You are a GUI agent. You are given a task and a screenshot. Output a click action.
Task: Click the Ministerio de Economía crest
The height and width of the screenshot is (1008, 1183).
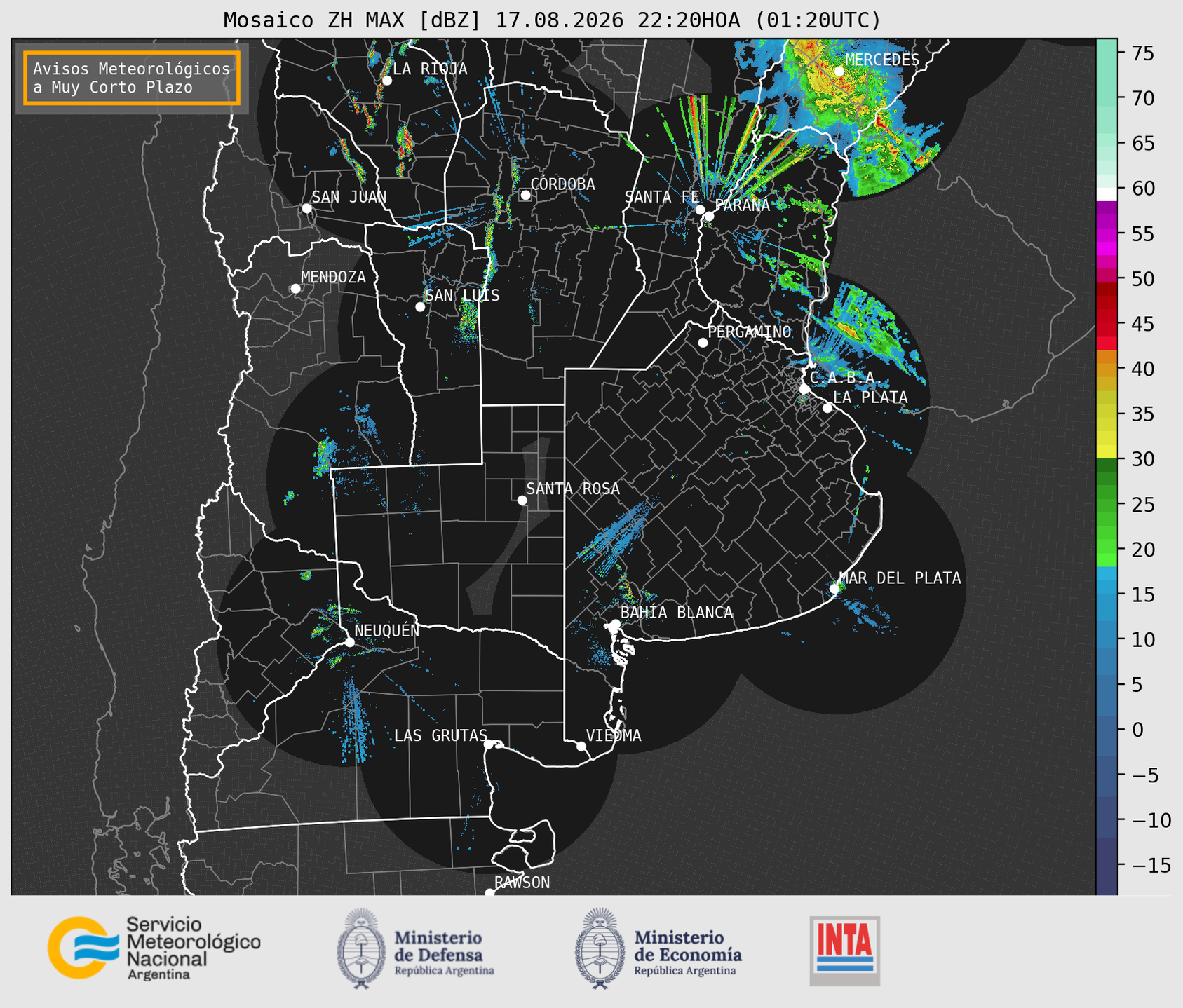(600, 948)
